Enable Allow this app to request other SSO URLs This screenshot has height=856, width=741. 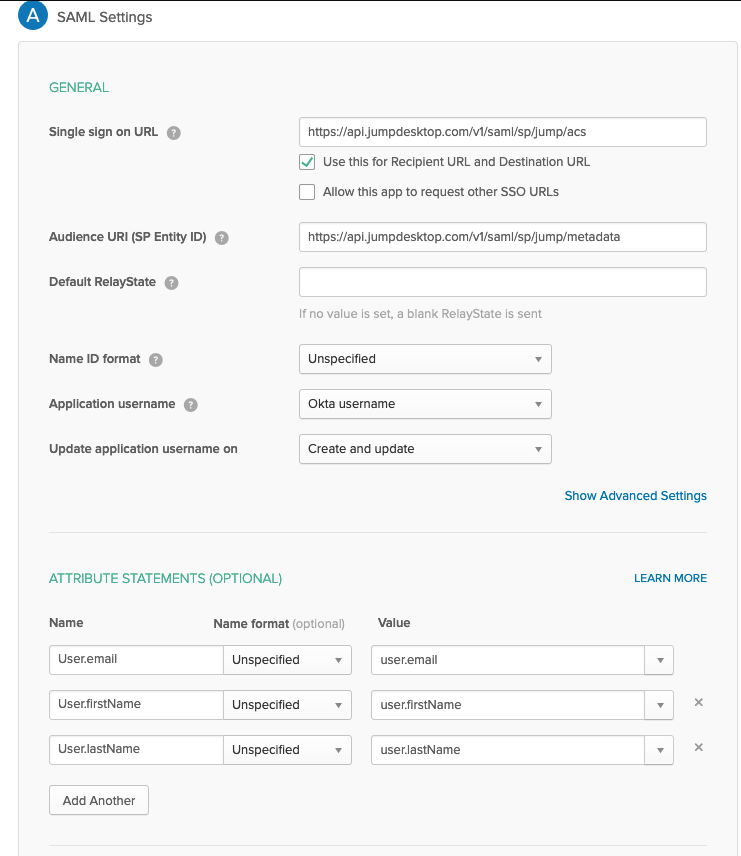tap(307, 191)
